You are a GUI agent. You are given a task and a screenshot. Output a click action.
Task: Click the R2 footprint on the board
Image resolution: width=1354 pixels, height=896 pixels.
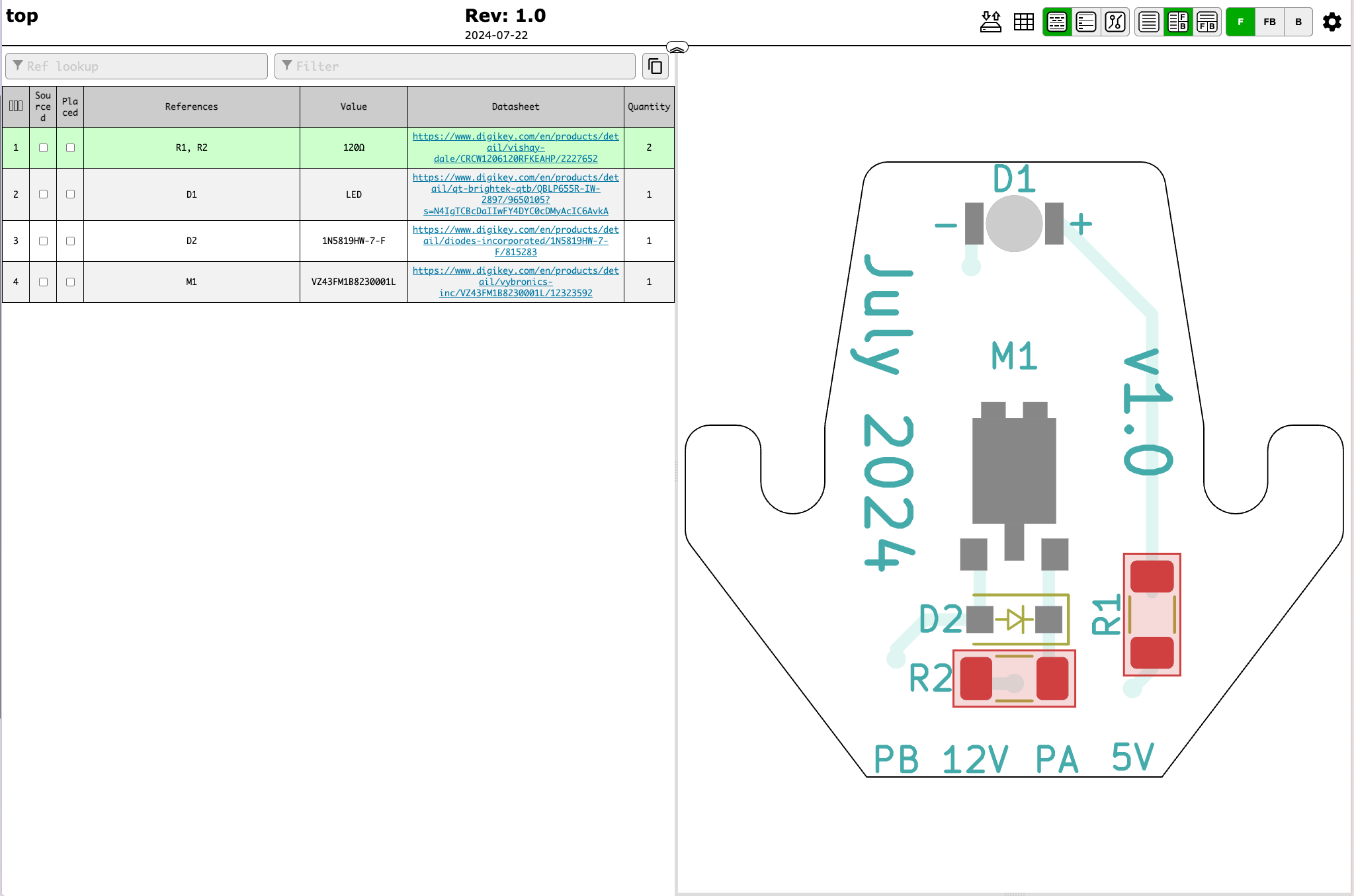1014,678
